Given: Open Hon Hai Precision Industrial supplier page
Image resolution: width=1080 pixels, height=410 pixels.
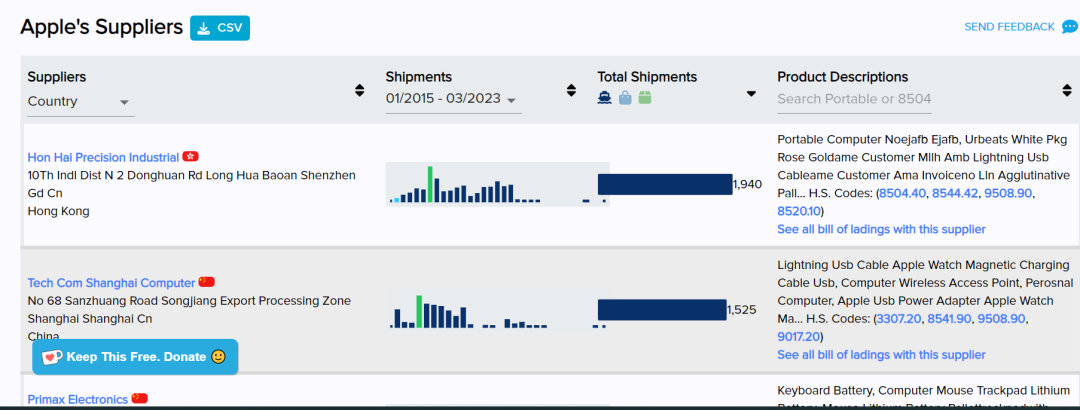Looking at the screenshot, I should click(103, 157).
